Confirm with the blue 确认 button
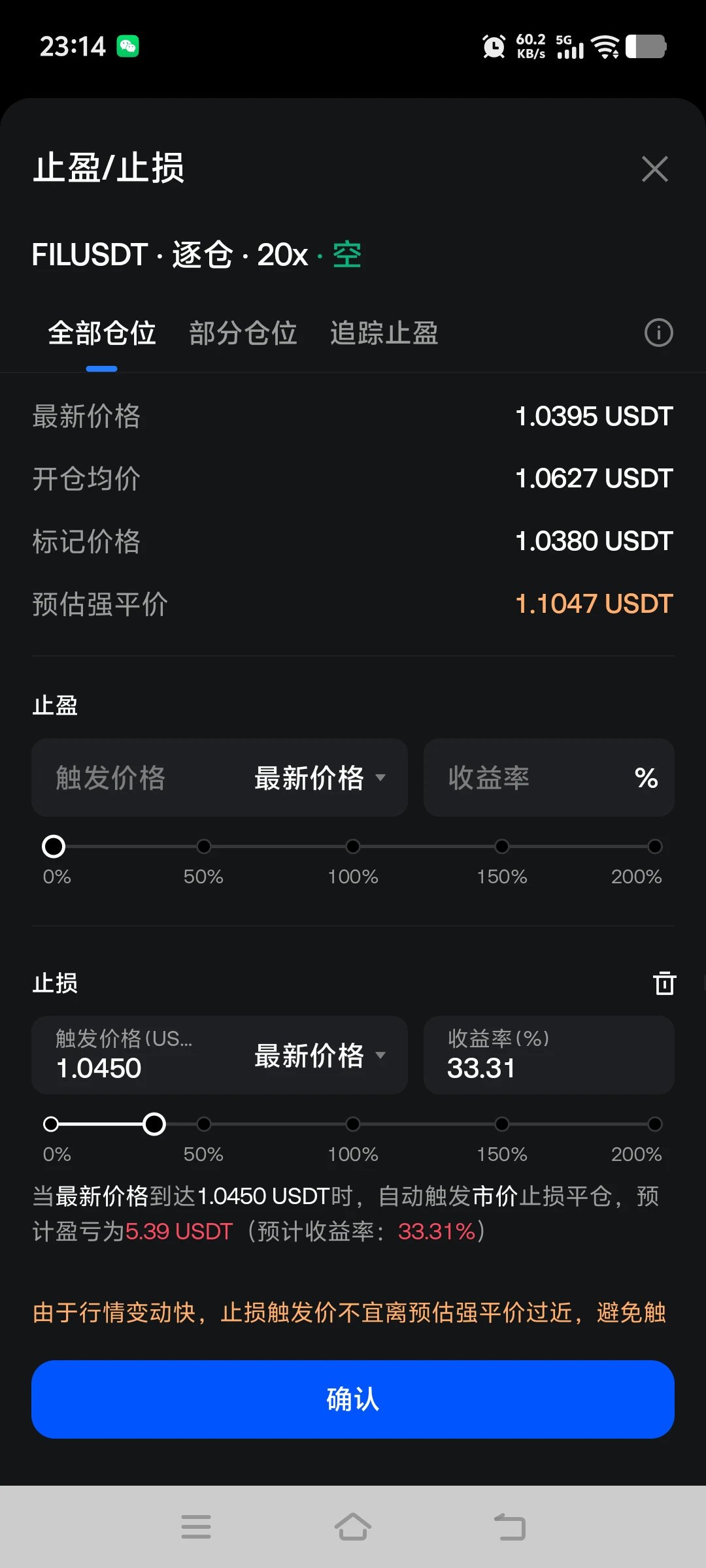Viewport: 706px width, 1568px height. point(353,1399)
